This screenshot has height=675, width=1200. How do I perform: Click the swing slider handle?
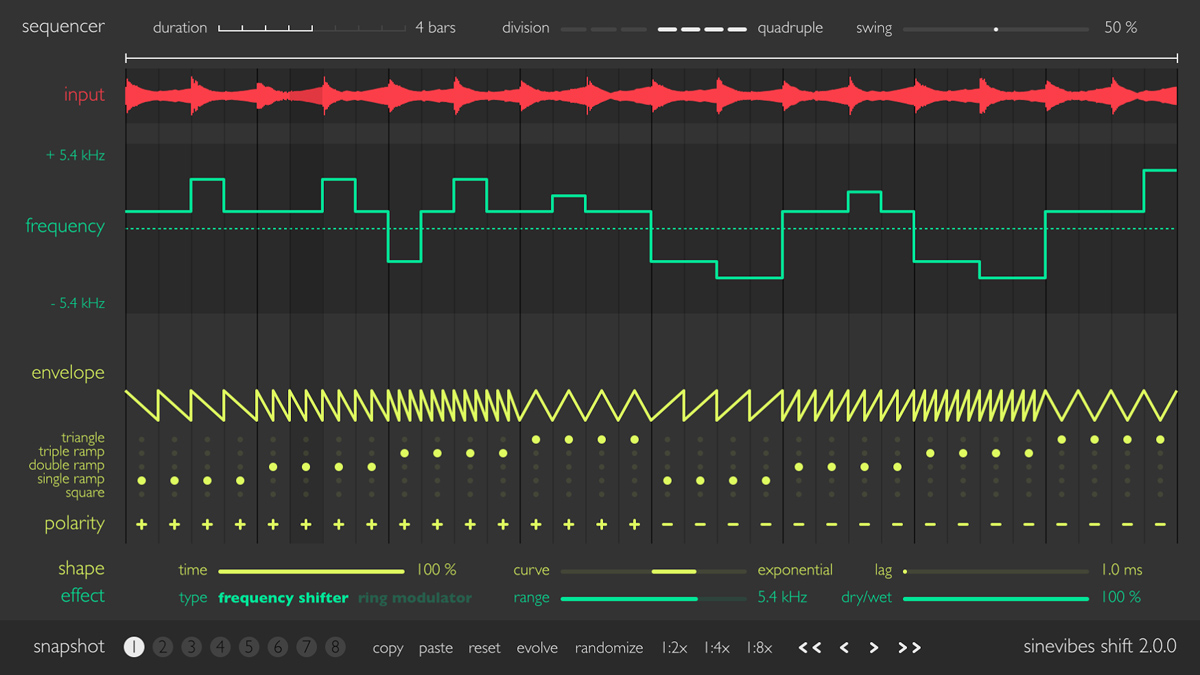pyautogui.click(x=996, y=29)
